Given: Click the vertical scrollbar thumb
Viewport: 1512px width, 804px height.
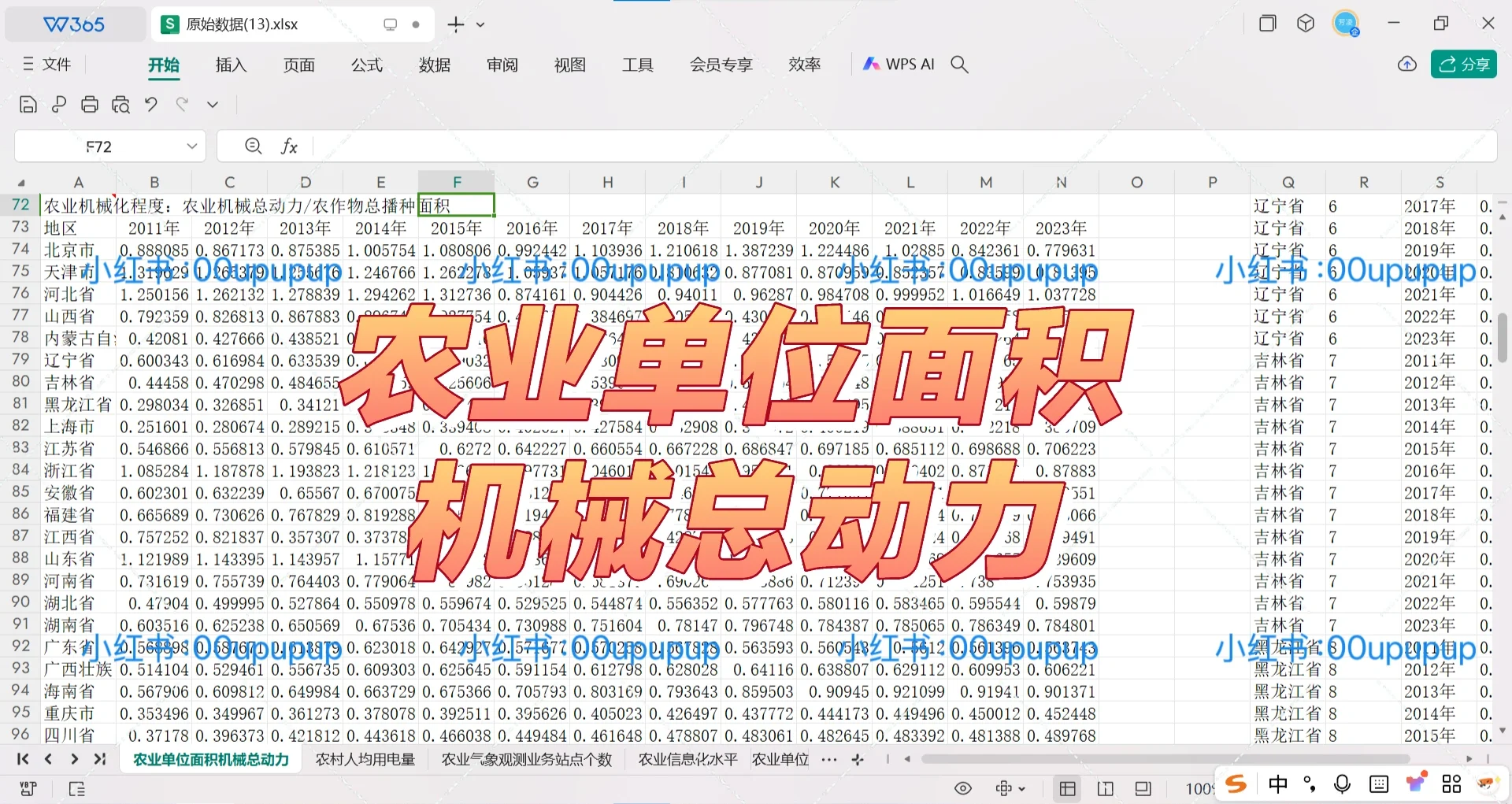Looking at the screenshot, I should (x=1503, y=337).
